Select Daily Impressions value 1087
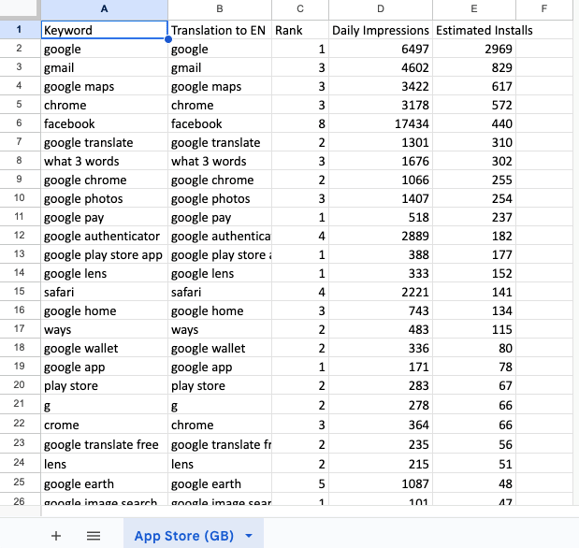 coord(380,483)
